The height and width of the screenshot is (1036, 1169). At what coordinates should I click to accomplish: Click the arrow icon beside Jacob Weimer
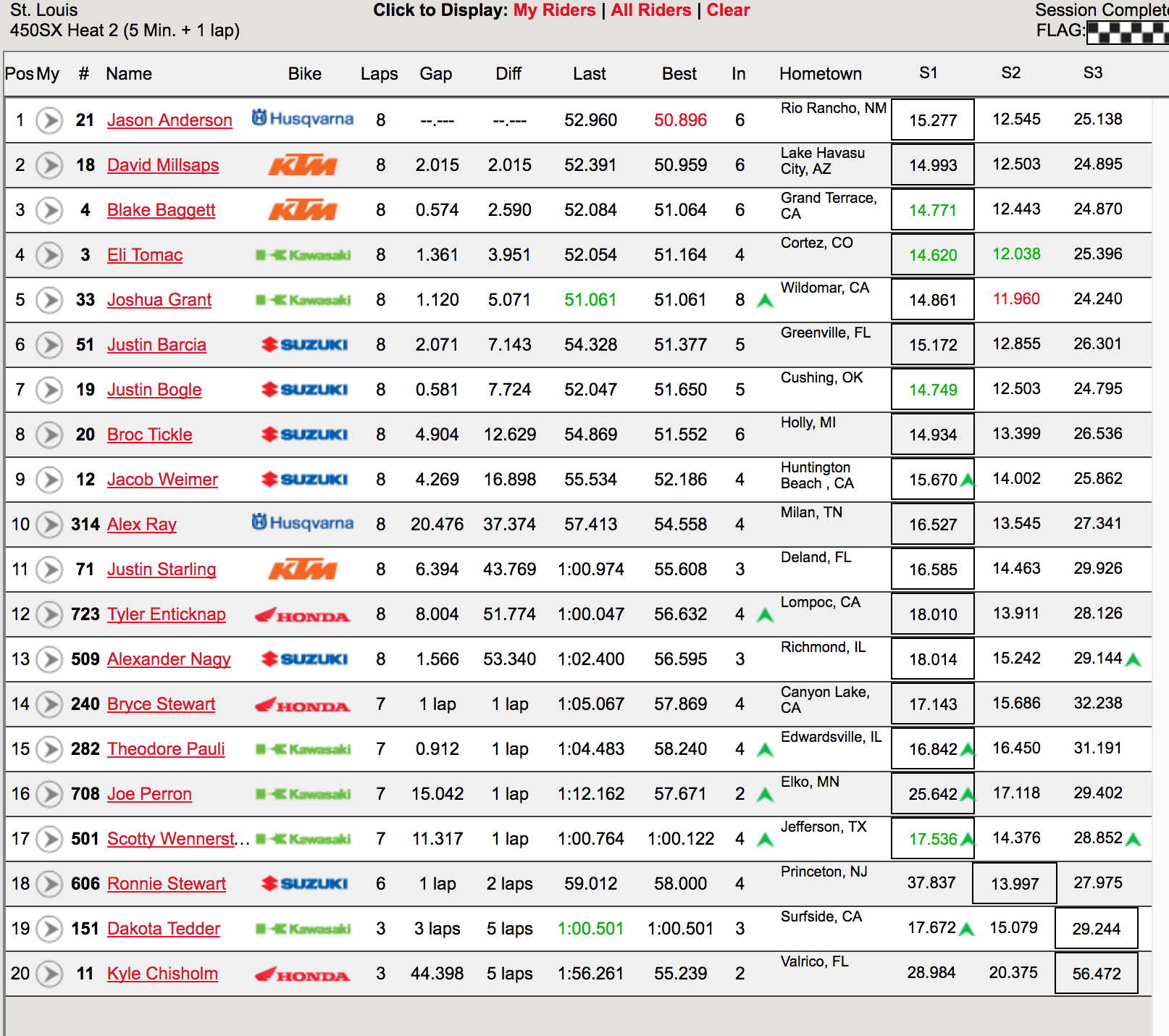coord(49,480)
